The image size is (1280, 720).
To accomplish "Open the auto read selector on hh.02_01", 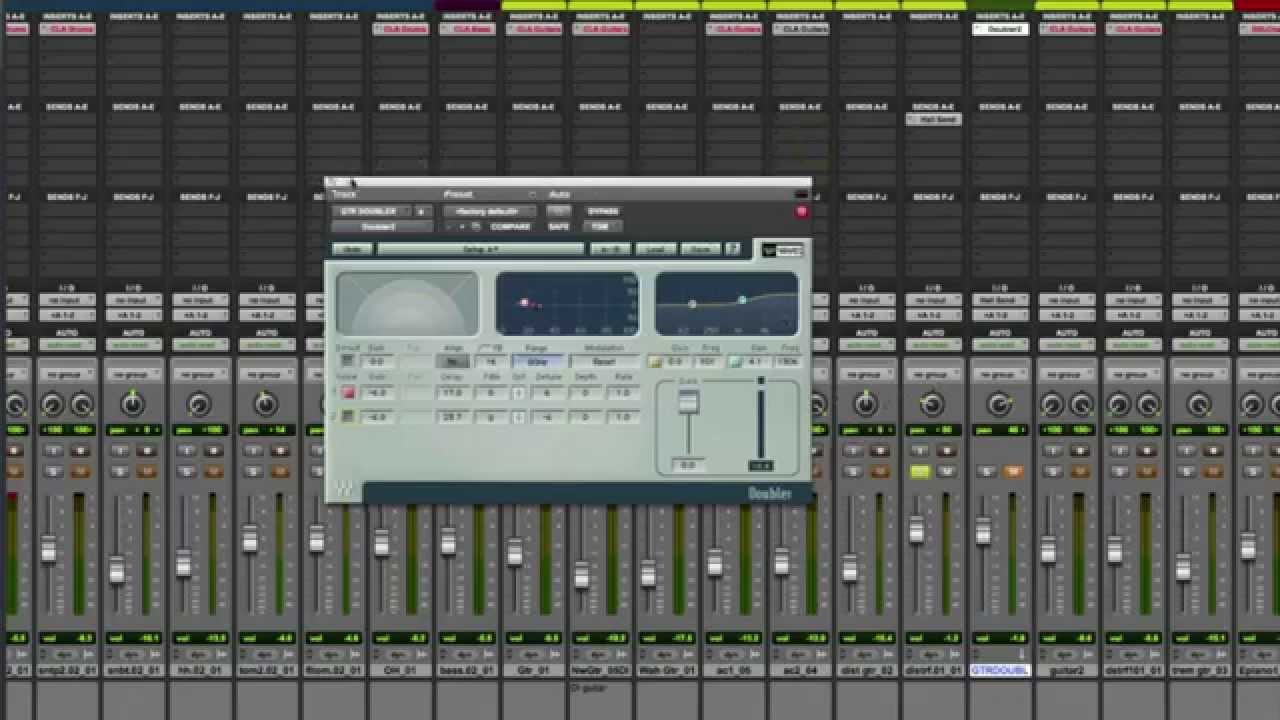I will [199, 345].
